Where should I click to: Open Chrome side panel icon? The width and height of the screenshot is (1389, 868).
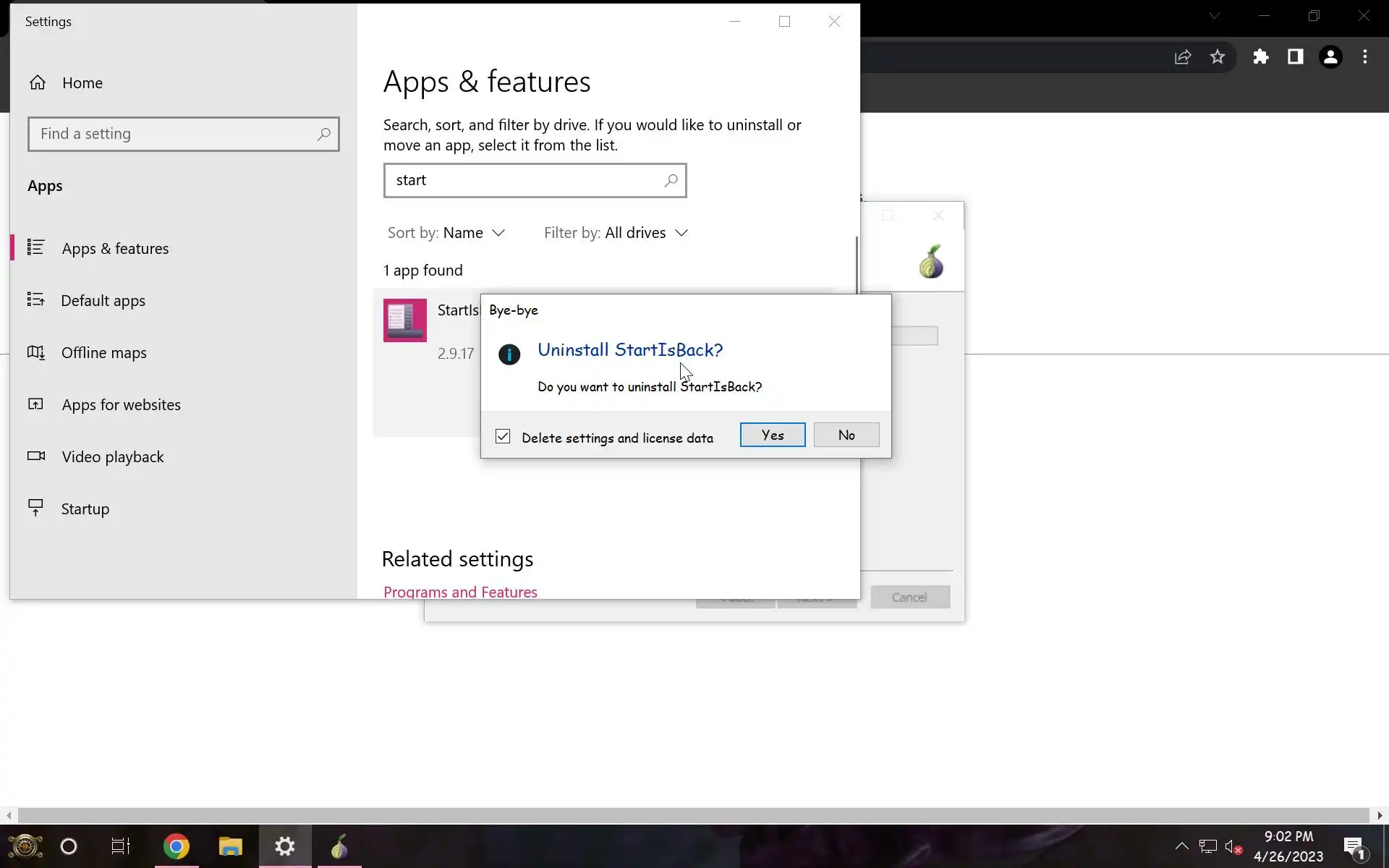pos(1295,57)
